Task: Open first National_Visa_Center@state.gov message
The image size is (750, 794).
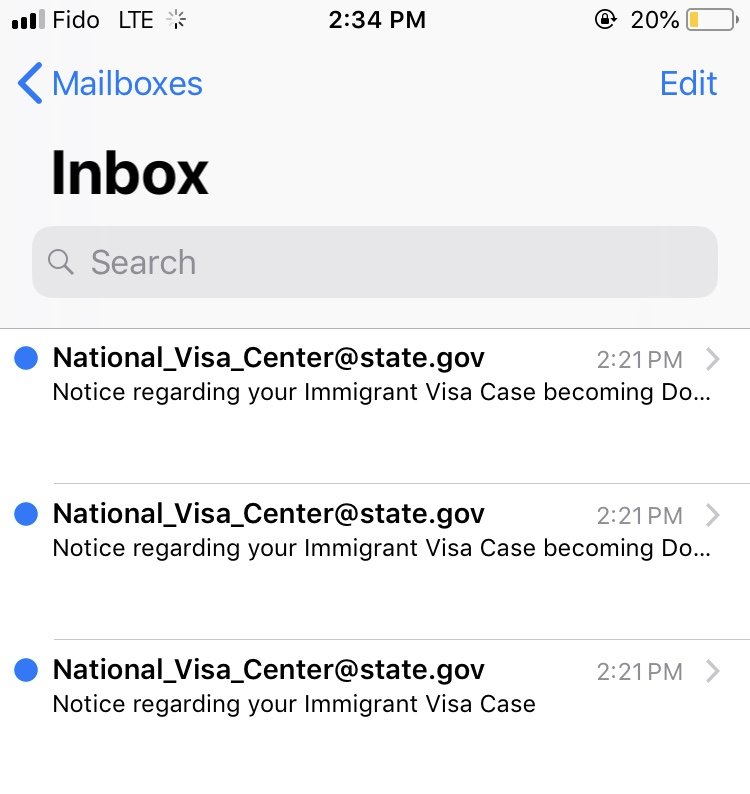Action: click(x=375, y=406)
